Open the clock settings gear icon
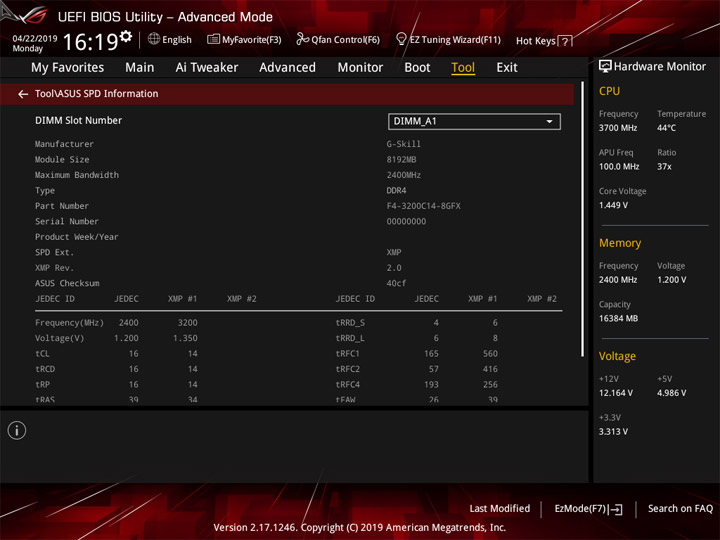Viewport: 720px width, 540px height. (x=126, y=36)
